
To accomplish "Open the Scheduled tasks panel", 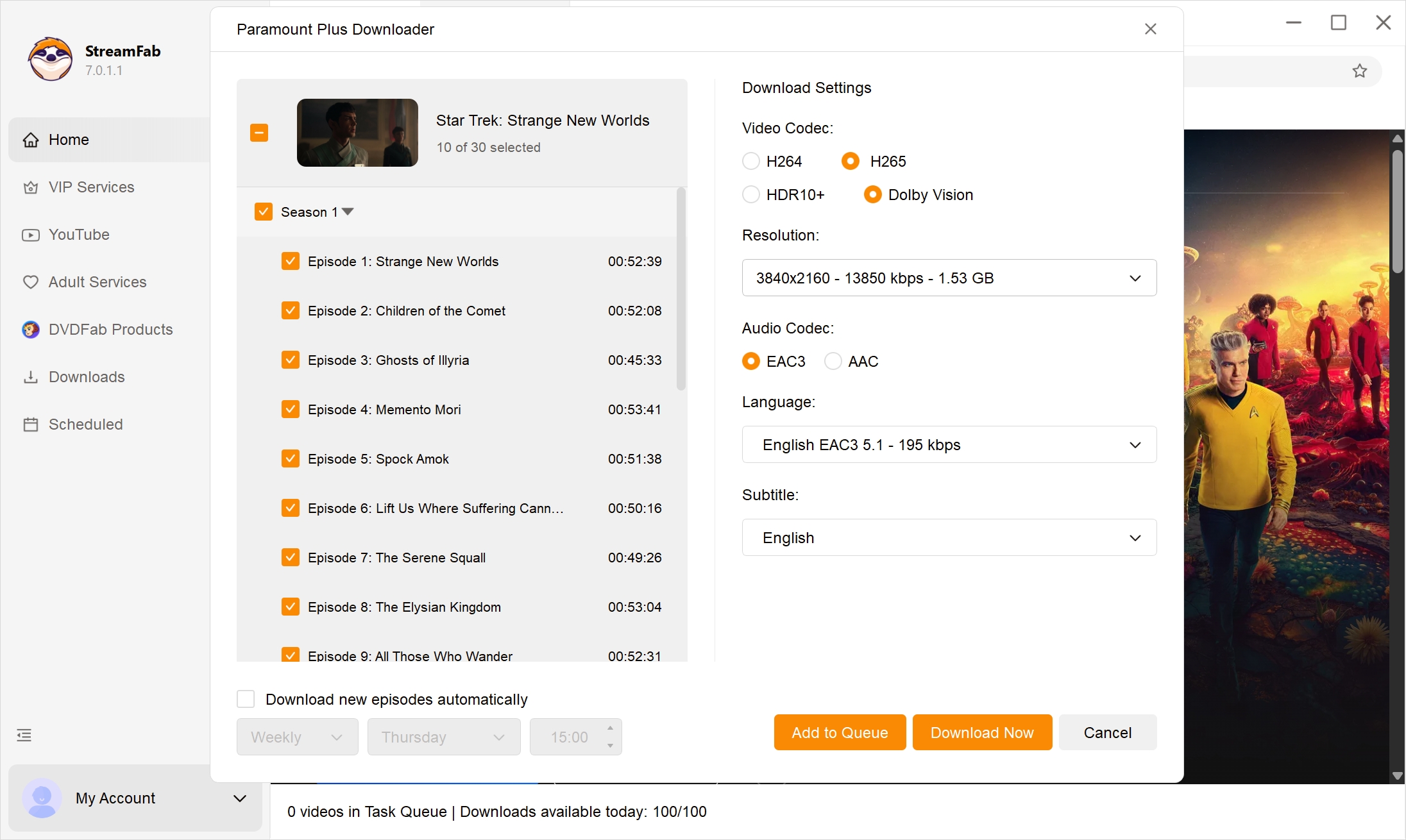I will click(x=85, y=424).
